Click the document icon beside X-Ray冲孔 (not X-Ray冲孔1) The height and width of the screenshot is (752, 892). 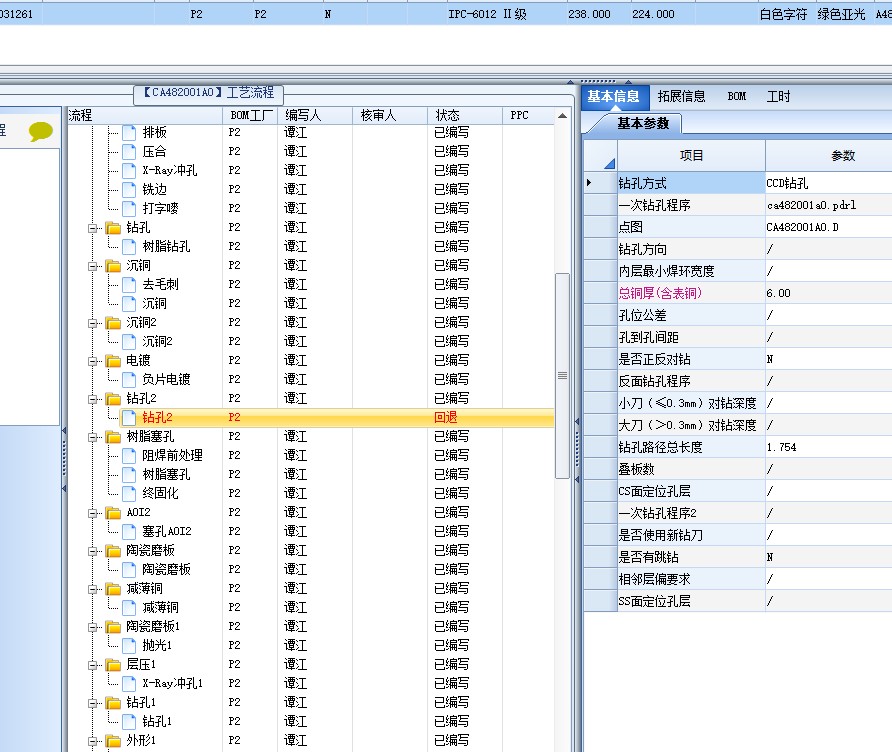[129, 171]
